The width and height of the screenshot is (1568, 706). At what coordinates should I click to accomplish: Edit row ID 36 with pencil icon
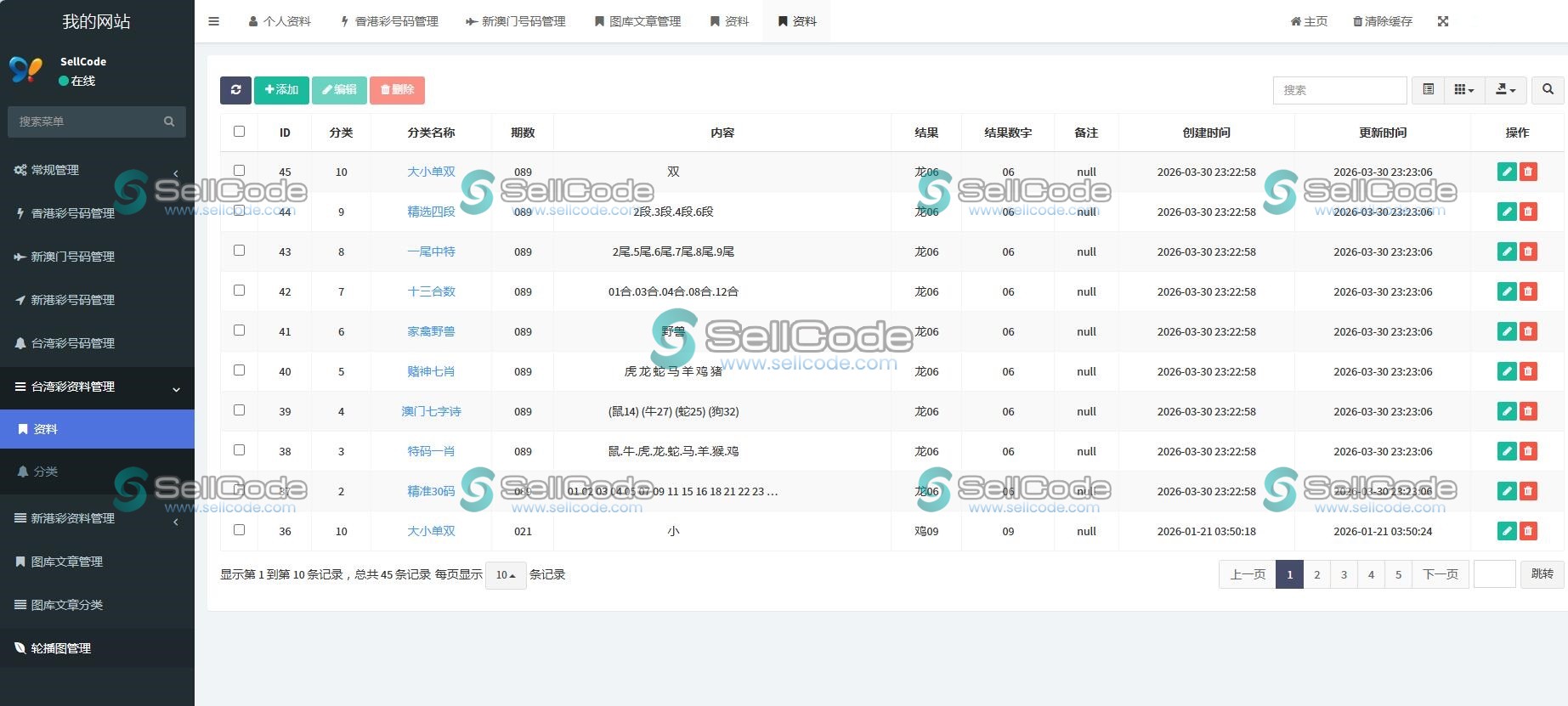[1507, 531]
